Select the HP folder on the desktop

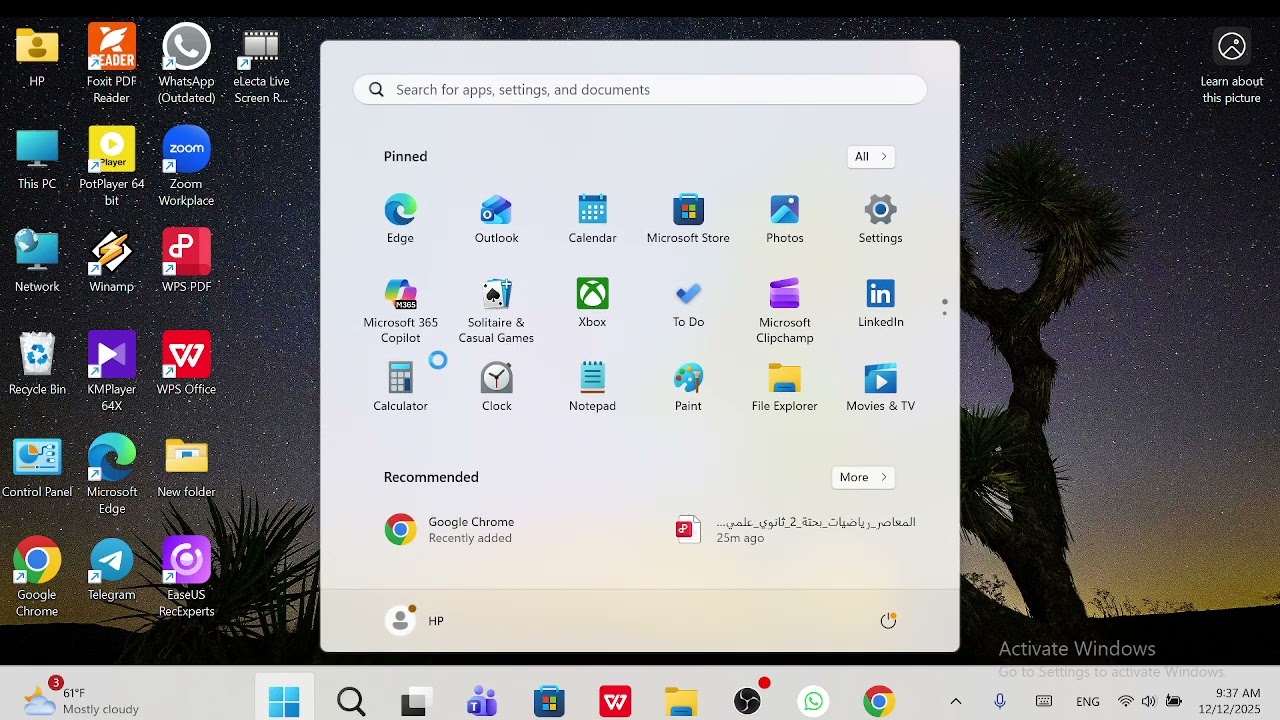(x=37, y=58)
